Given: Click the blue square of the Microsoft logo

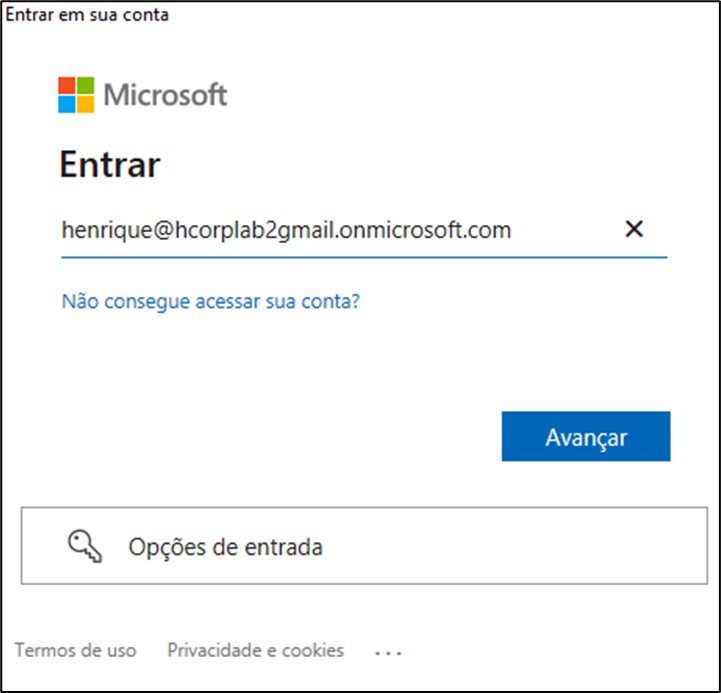Looking at the screenshot, I should pos(67,104).
